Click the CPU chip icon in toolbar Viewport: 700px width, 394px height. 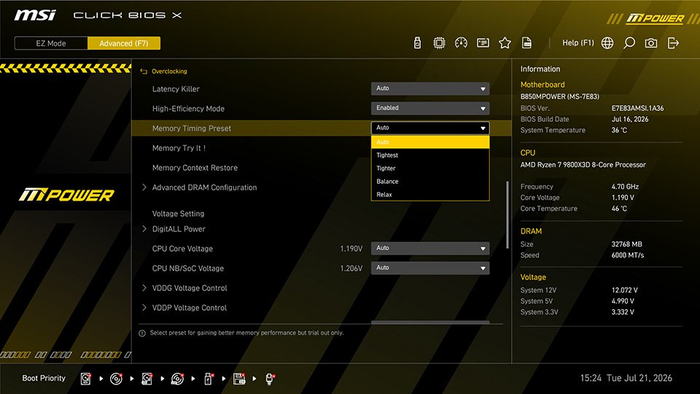[x=439, y=43]
